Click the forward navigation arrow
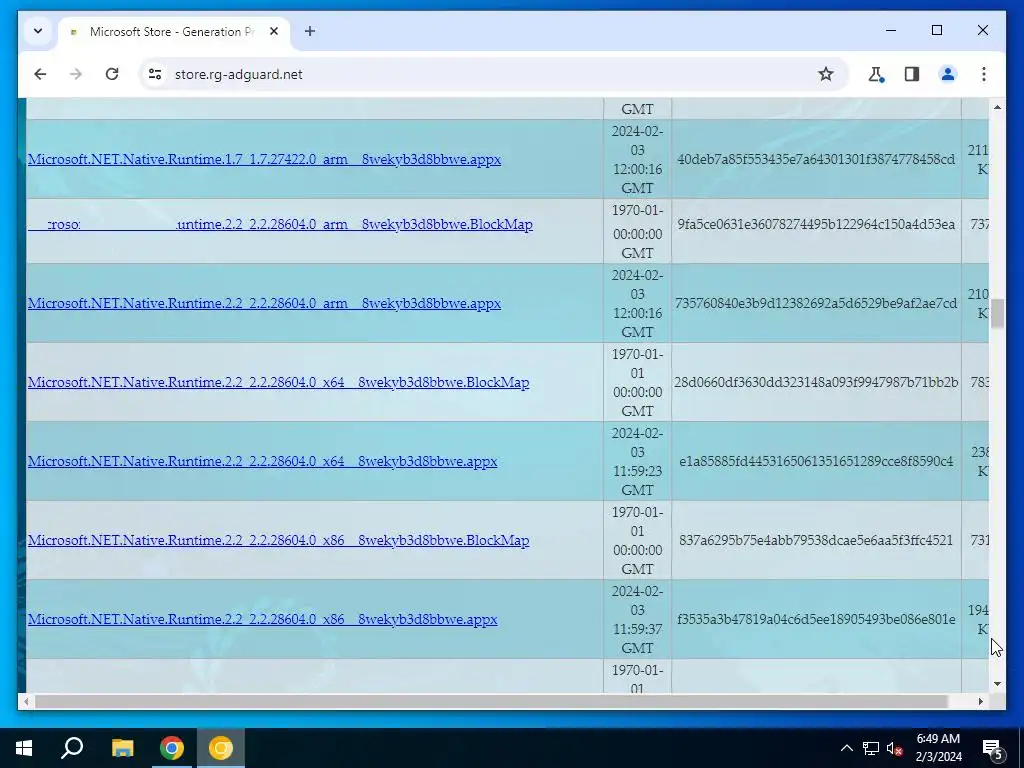The height and width of the screenshot is (768, 1024). (x=76, y=74)
